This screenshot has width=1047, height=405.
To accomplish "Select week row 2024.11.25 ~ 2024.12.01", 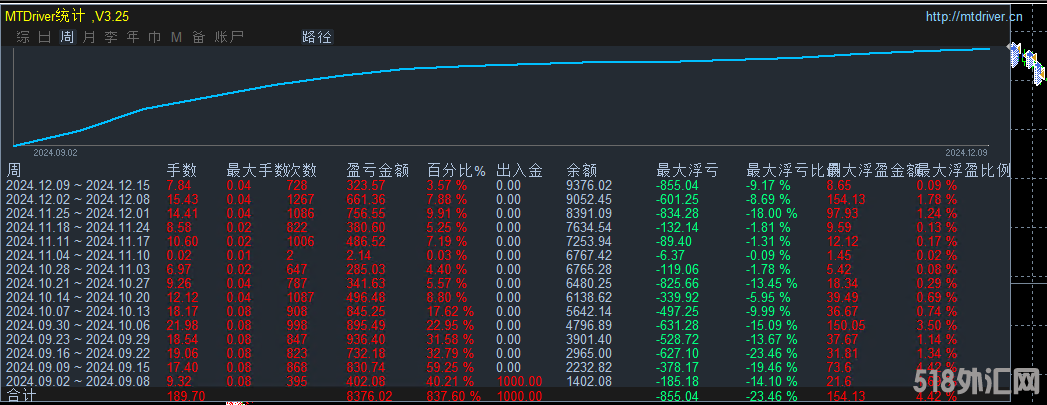I will 507,214.
